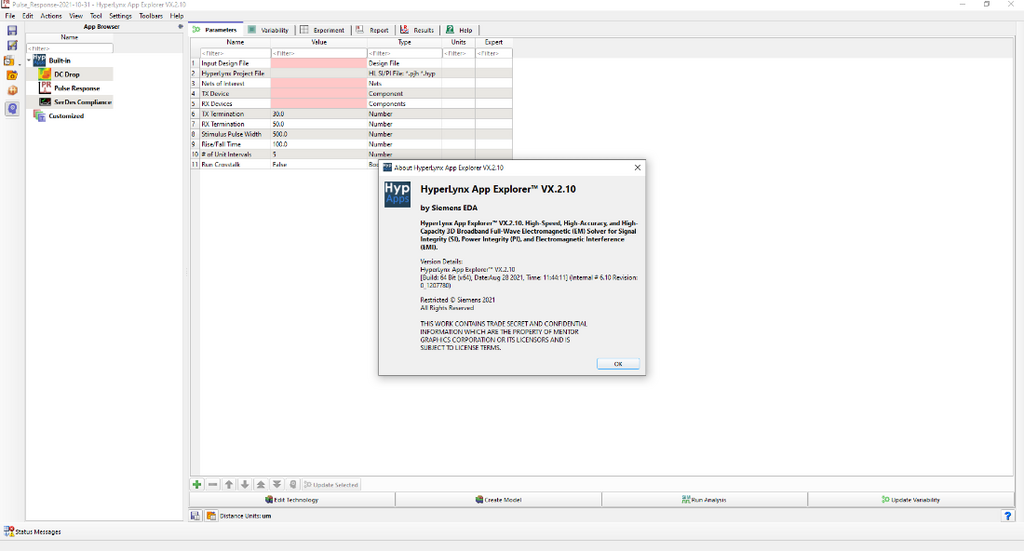Click the move-down arrow icon
This screenshot has height=551, width=1024.
click(x=245, y=484)
